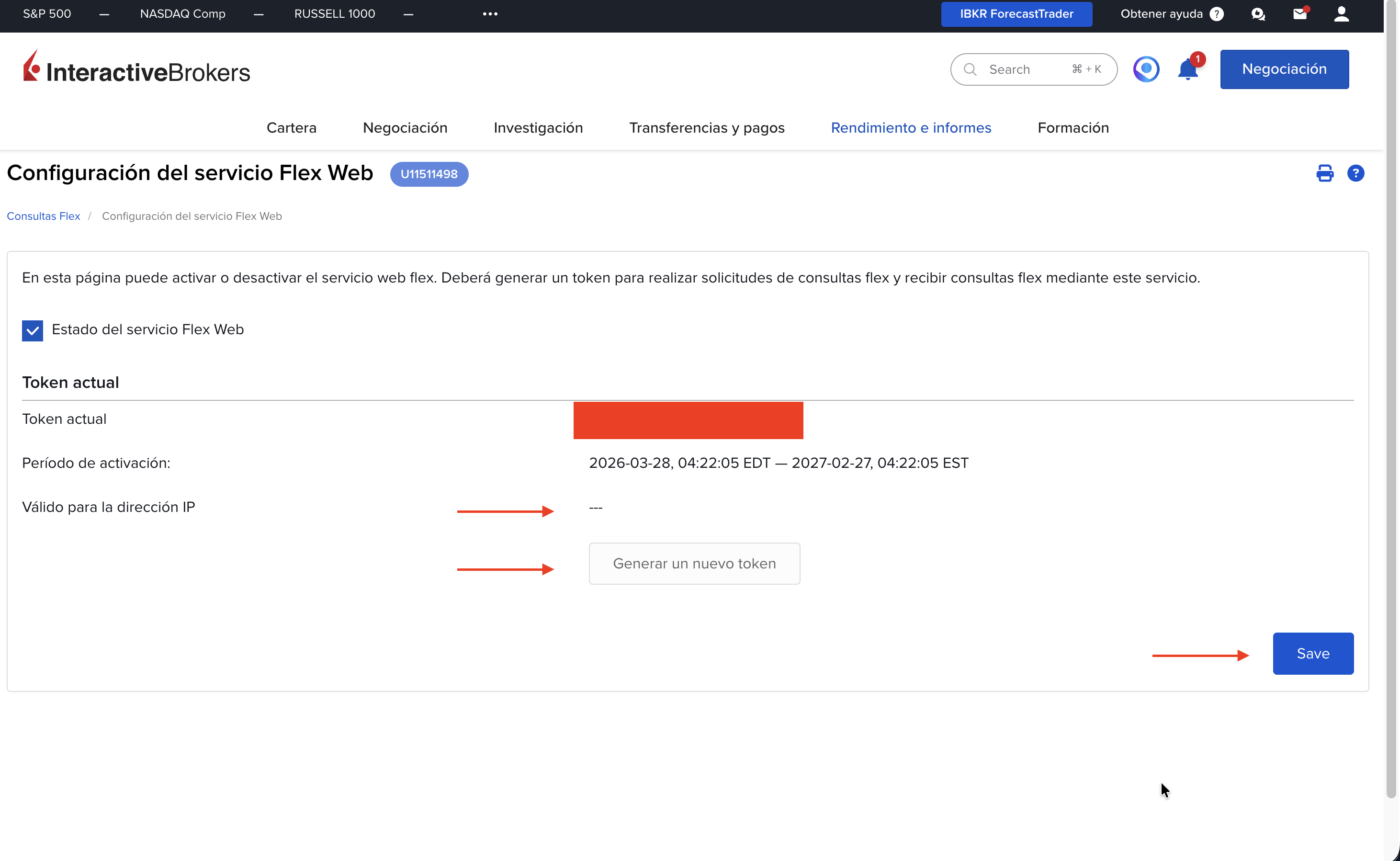Image resolution: width=1400 pixels, height=861 pixels.
Task: Open the IBKR assistant circle icon
Action: point(1146,69)
